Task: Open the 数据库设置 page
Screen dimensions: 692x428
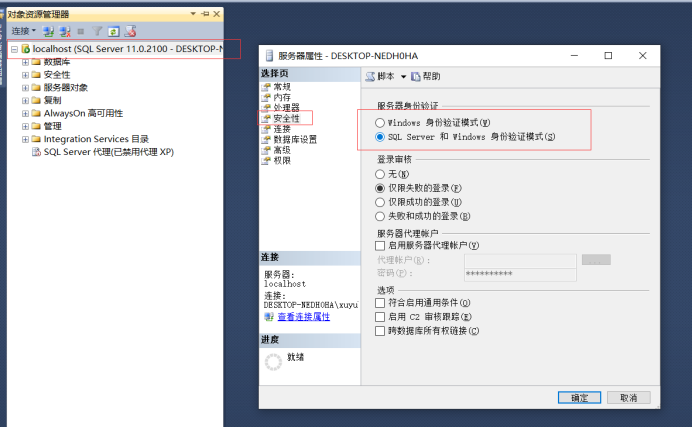Action: pyautogui.click(x=295, y=139)
